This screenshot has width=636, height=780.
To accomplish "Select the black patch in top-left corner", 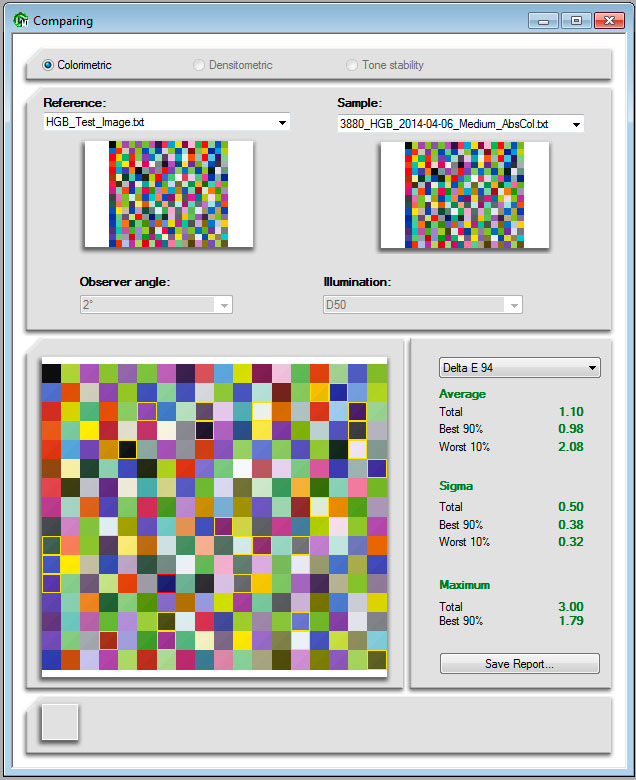I will coord(51,373).
